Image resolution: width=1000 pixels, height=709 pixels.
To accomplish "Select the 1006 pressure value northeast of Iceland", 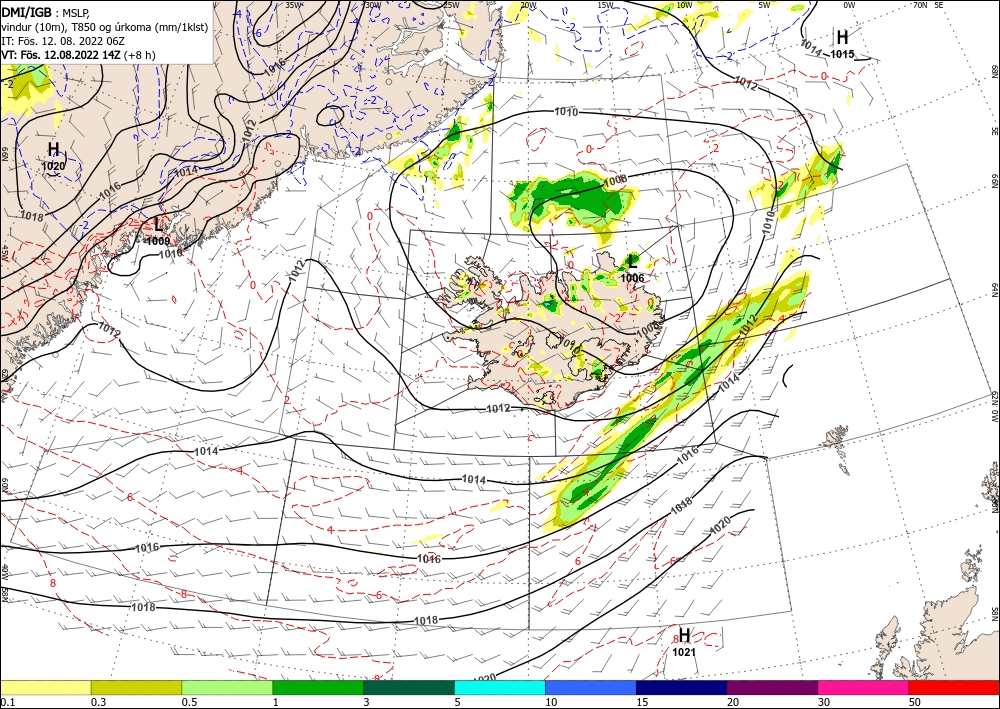I will [x=632, y=278].
